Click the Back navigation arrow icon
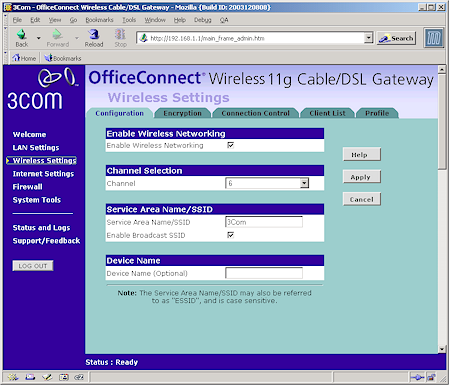Viewport: 450px width, 386px height. pyautogui.click(x=22, y=34)
